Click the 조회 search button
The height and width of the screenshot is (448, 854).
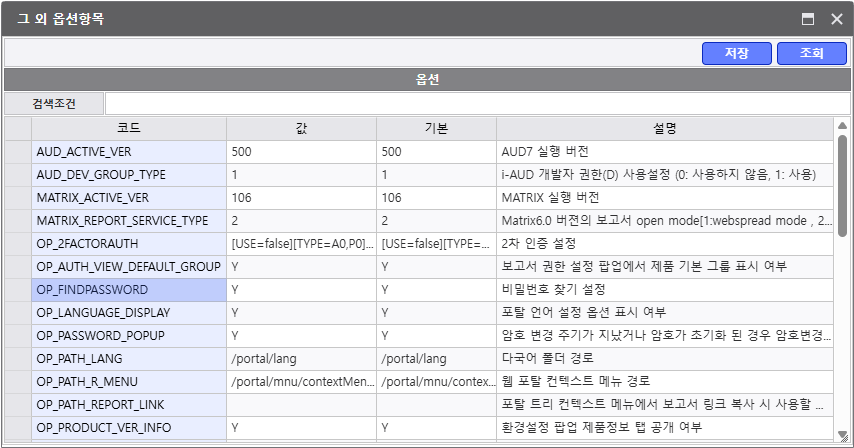tap(811, 53)
